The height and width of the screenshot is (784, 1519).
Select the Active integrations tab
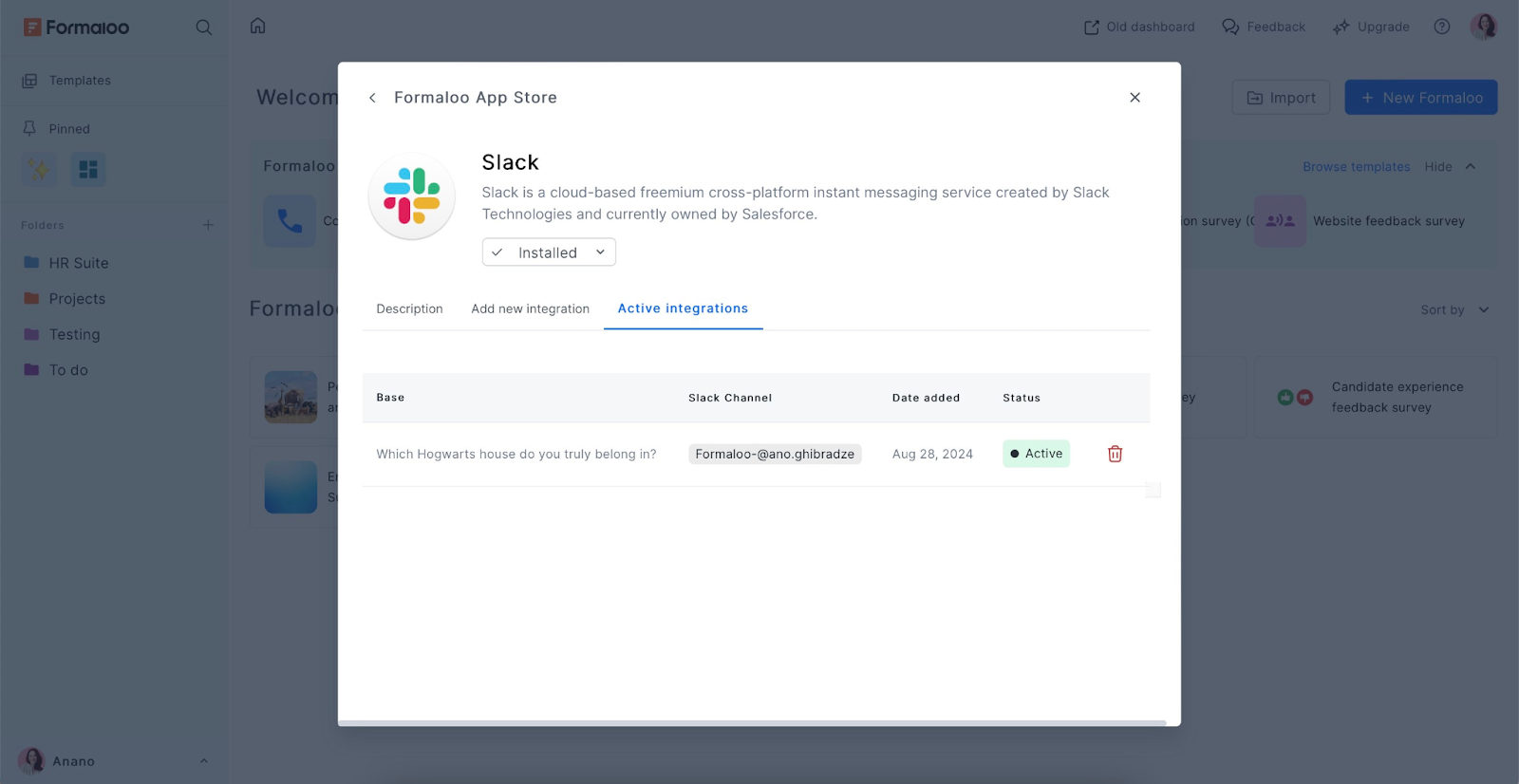683,308
